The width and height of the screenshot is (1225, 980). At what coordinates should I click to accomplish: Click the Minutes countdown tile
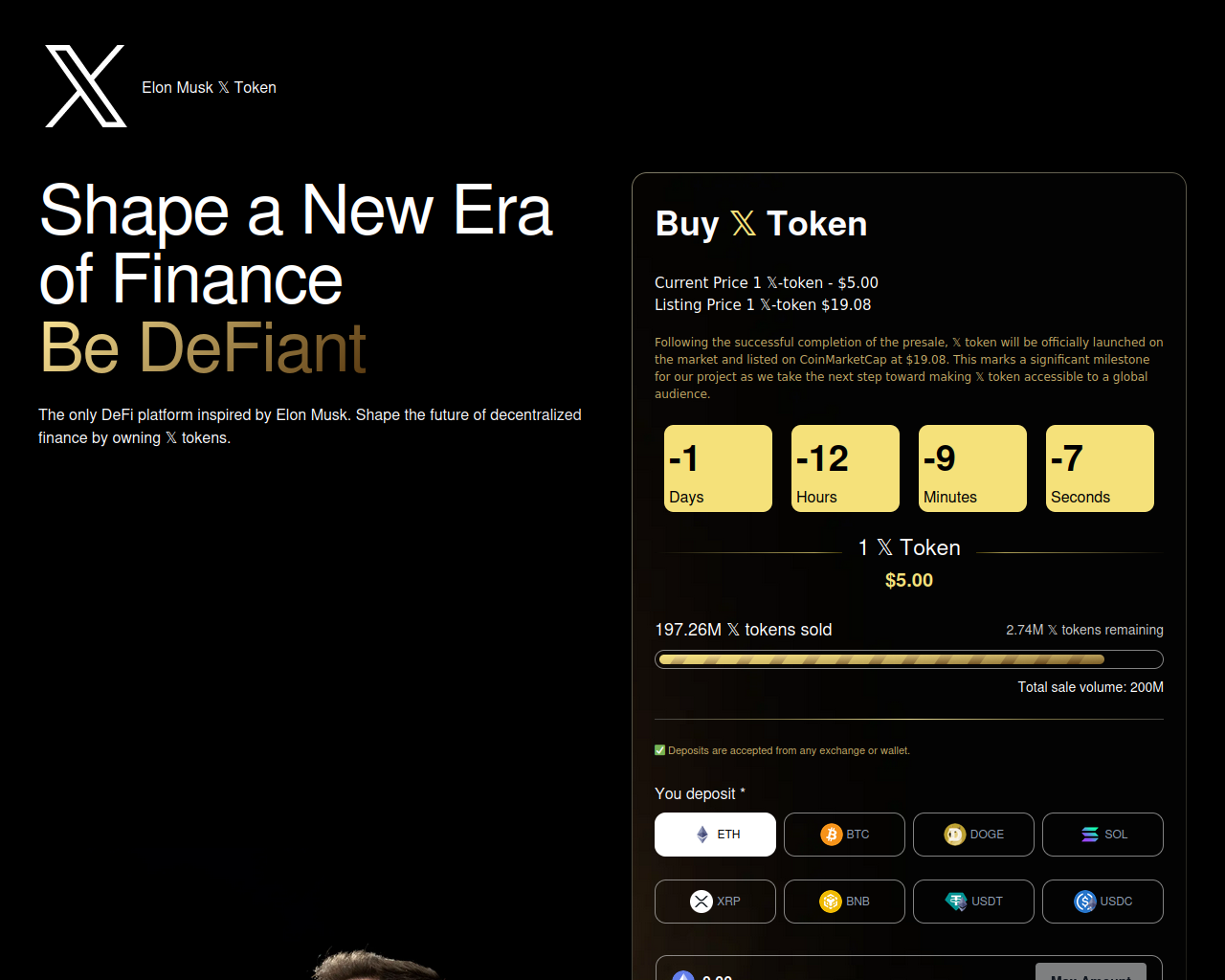point(972,469)
